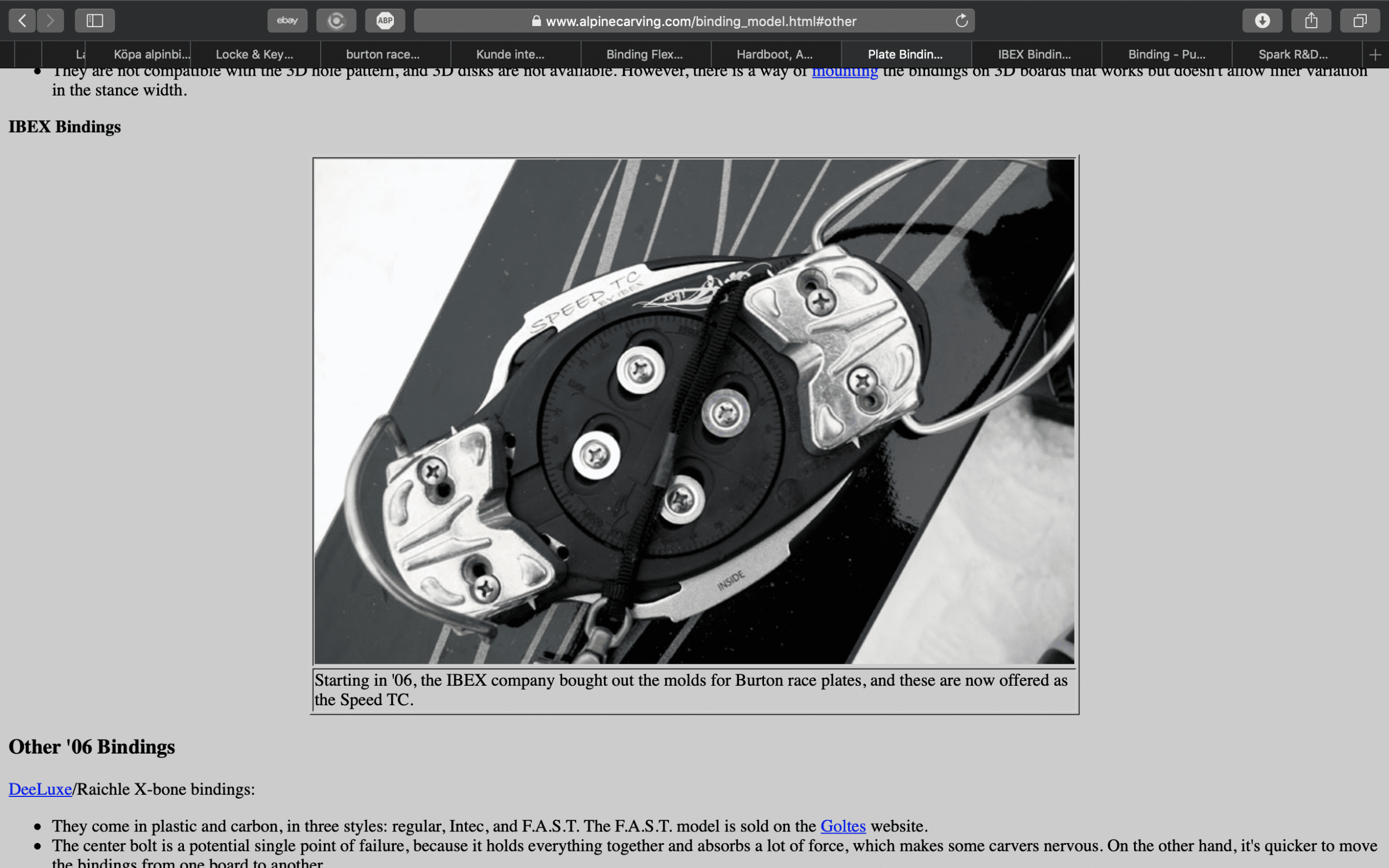Viewport: 1389px width, 868px height.
Task: Open the downloads arrow icon
Action: [1262, 21]
